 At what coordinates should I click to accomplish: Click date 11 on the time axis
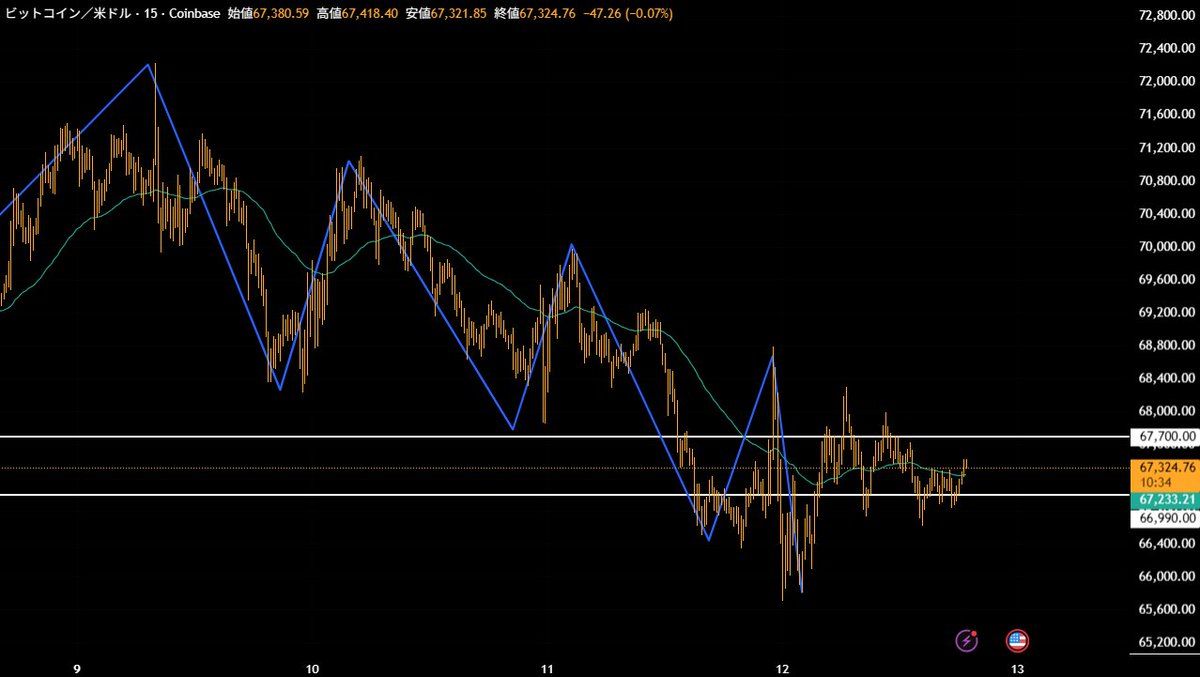[x=547, y=667]
